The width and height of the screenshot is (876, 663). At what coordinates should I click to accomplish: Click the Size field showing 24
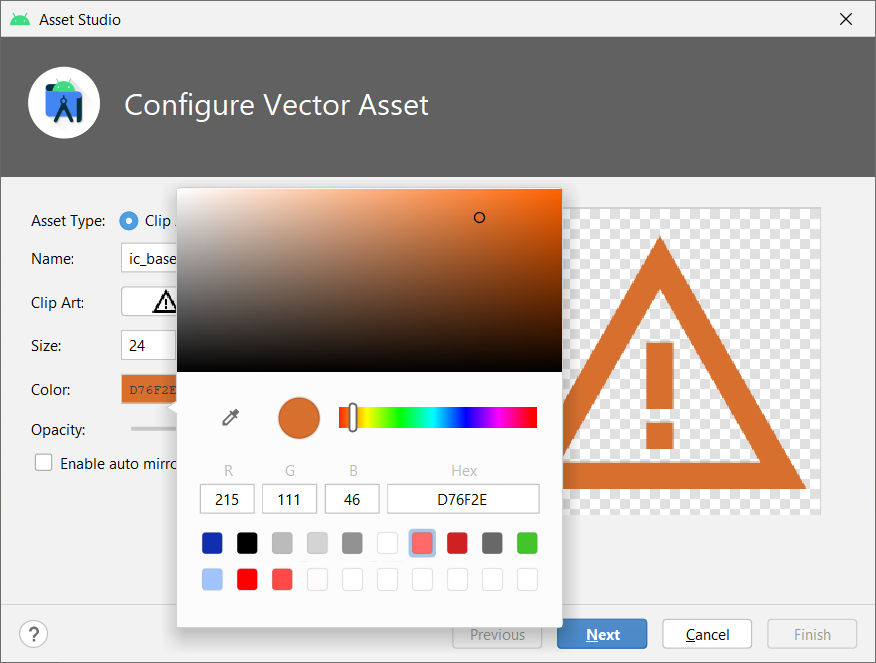point(149,345)
